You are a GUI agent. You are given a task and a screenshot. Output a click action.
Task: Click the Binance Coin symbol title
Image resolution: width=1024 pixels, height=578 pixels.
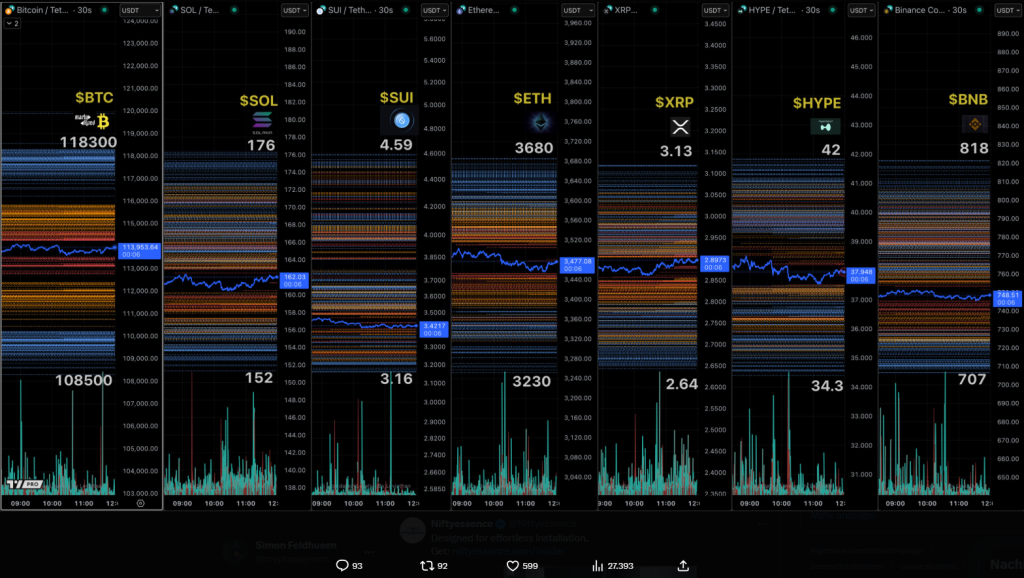(920, 10)
